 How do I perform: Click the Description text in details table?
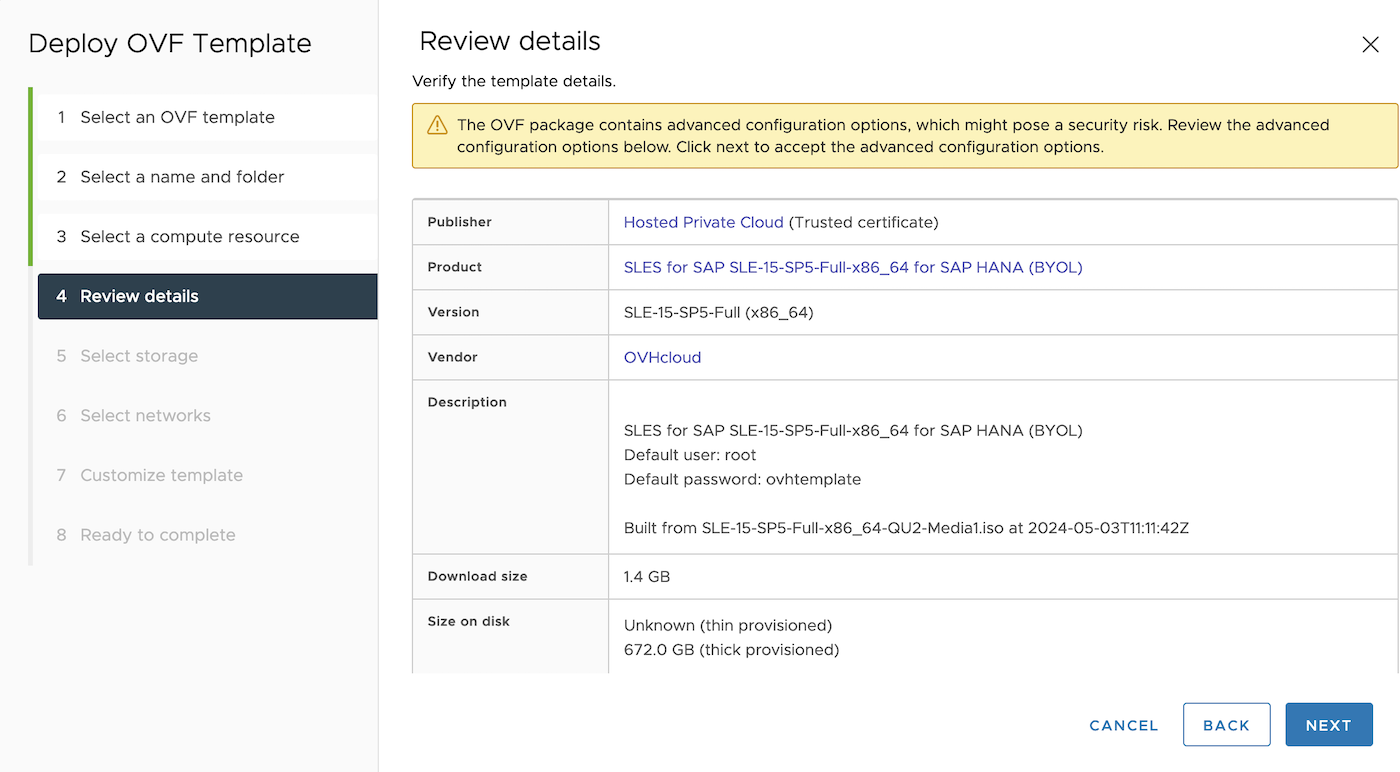467,401
